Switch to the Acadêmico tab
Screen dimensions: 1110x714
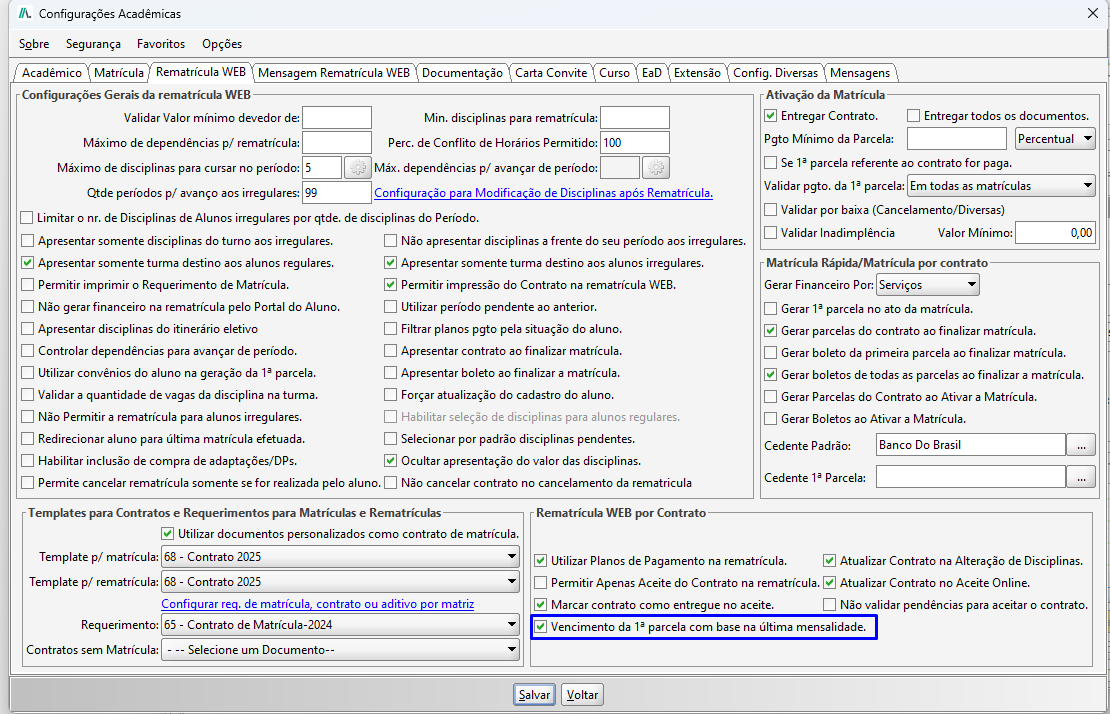click(x=52, y=73)
